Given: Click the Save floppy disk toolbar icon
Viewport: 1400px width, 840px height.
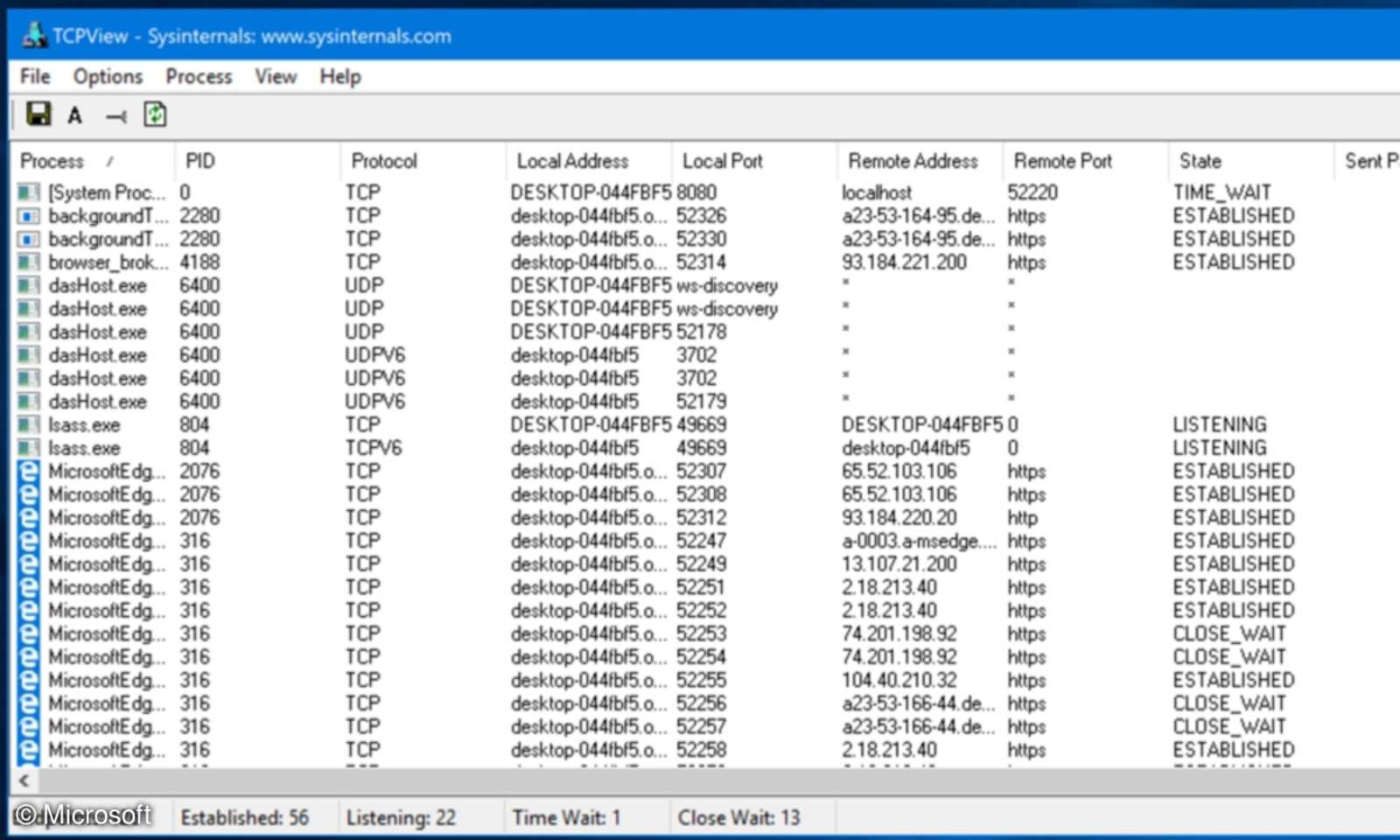Looking at the screenshot, I should [x=38, y=115].
